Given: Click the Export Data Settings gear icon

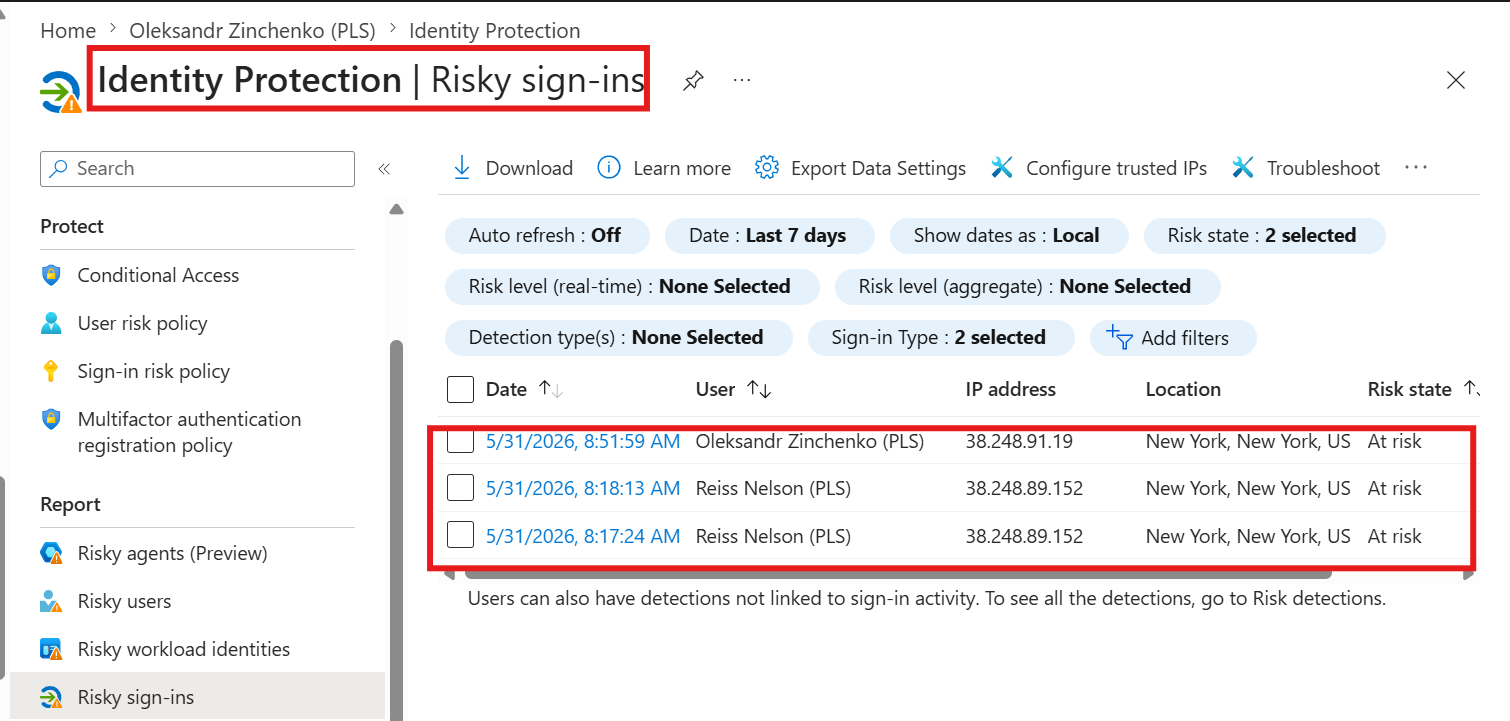Looking at the screenshot, I should tap(767, 168).
